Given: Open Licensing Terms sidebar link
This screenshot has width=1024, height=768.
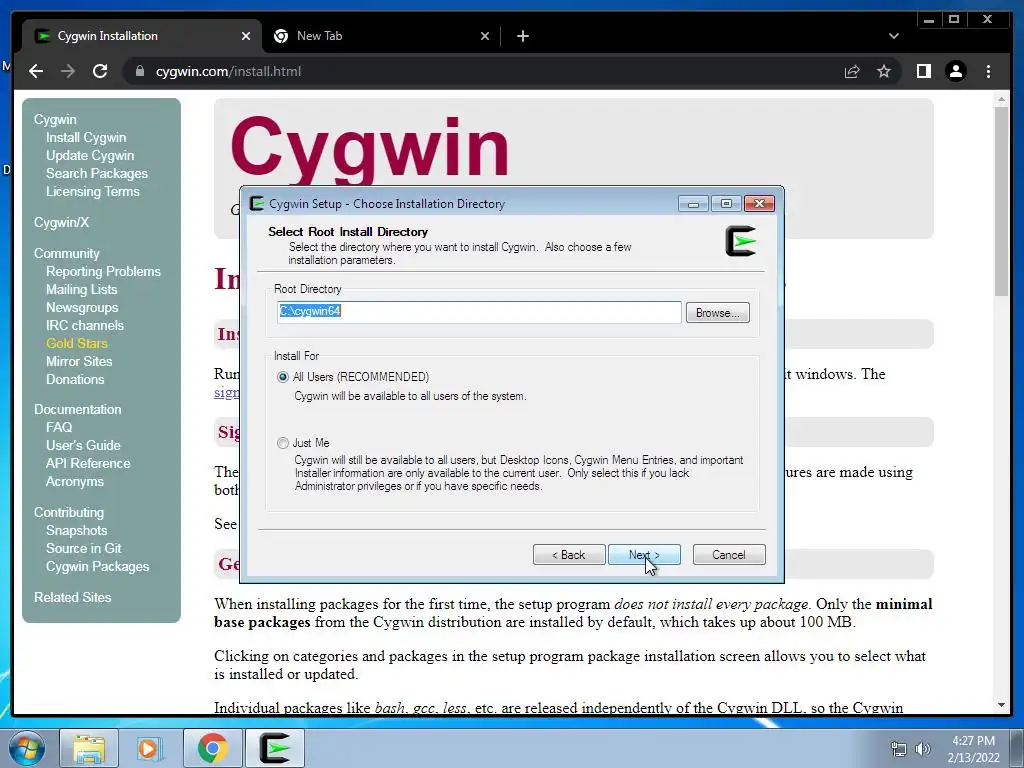Looking at the screenshot, I should pos(93,191).
